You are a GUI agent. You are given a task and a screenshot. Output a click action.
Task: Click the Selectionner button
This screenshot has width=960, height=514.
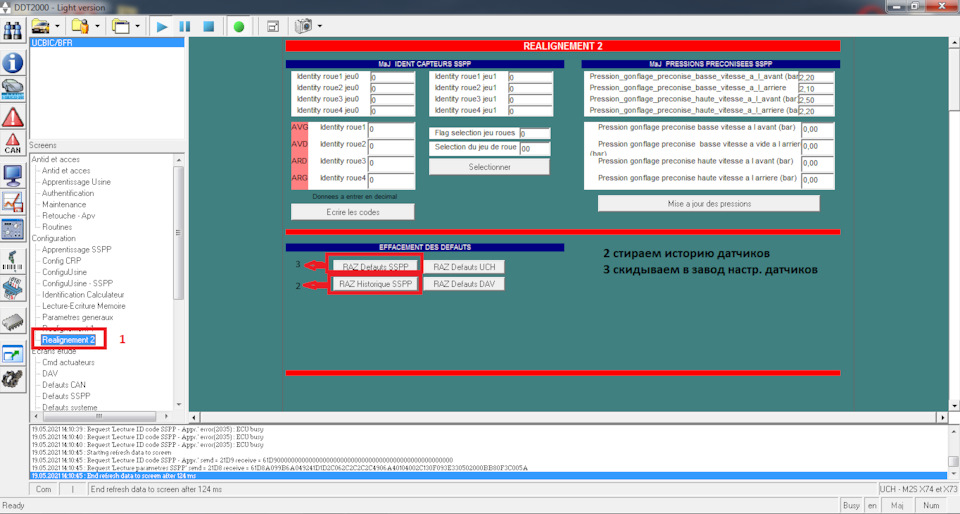coord(489,167)
